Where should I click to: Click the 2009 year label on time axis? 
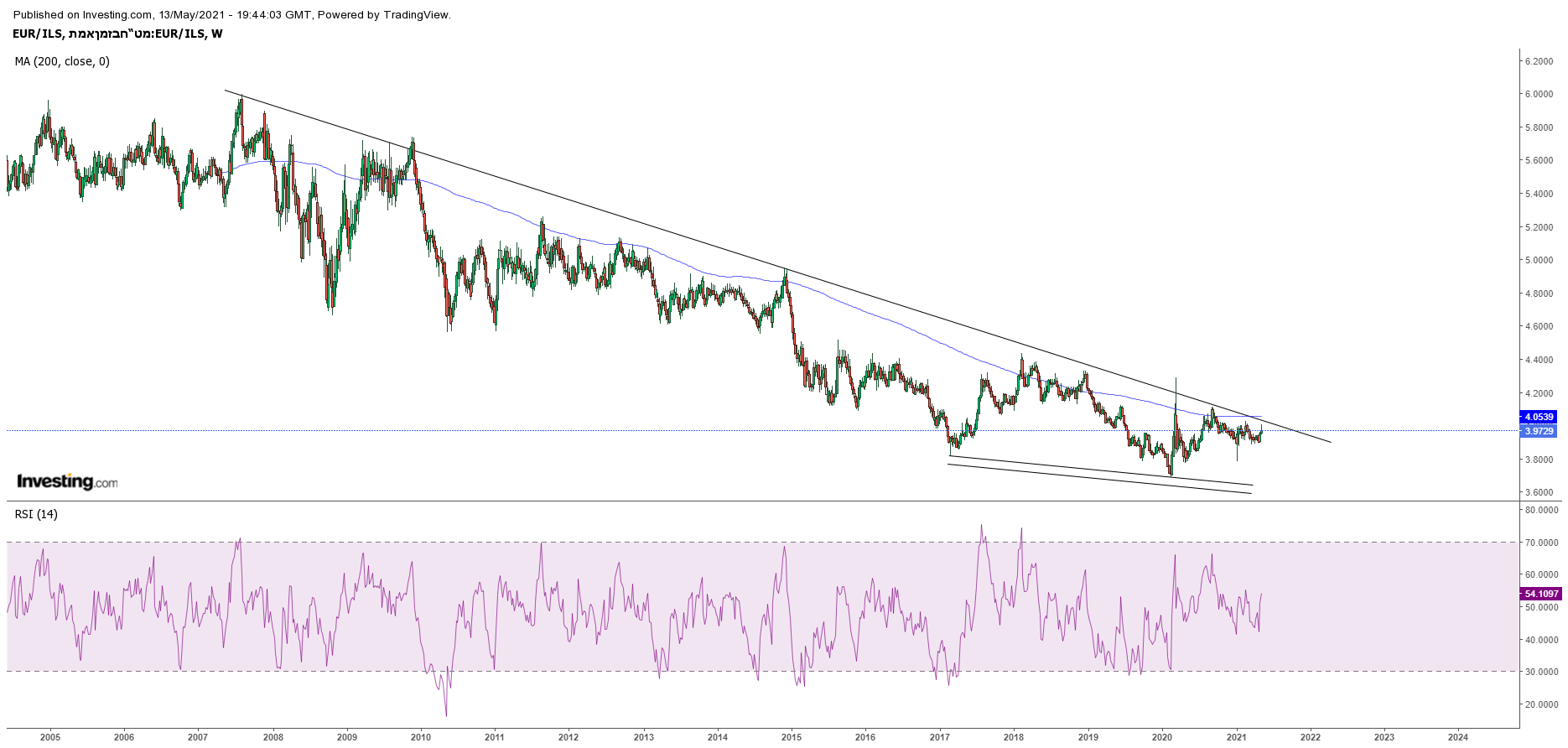tap(347, 737)
